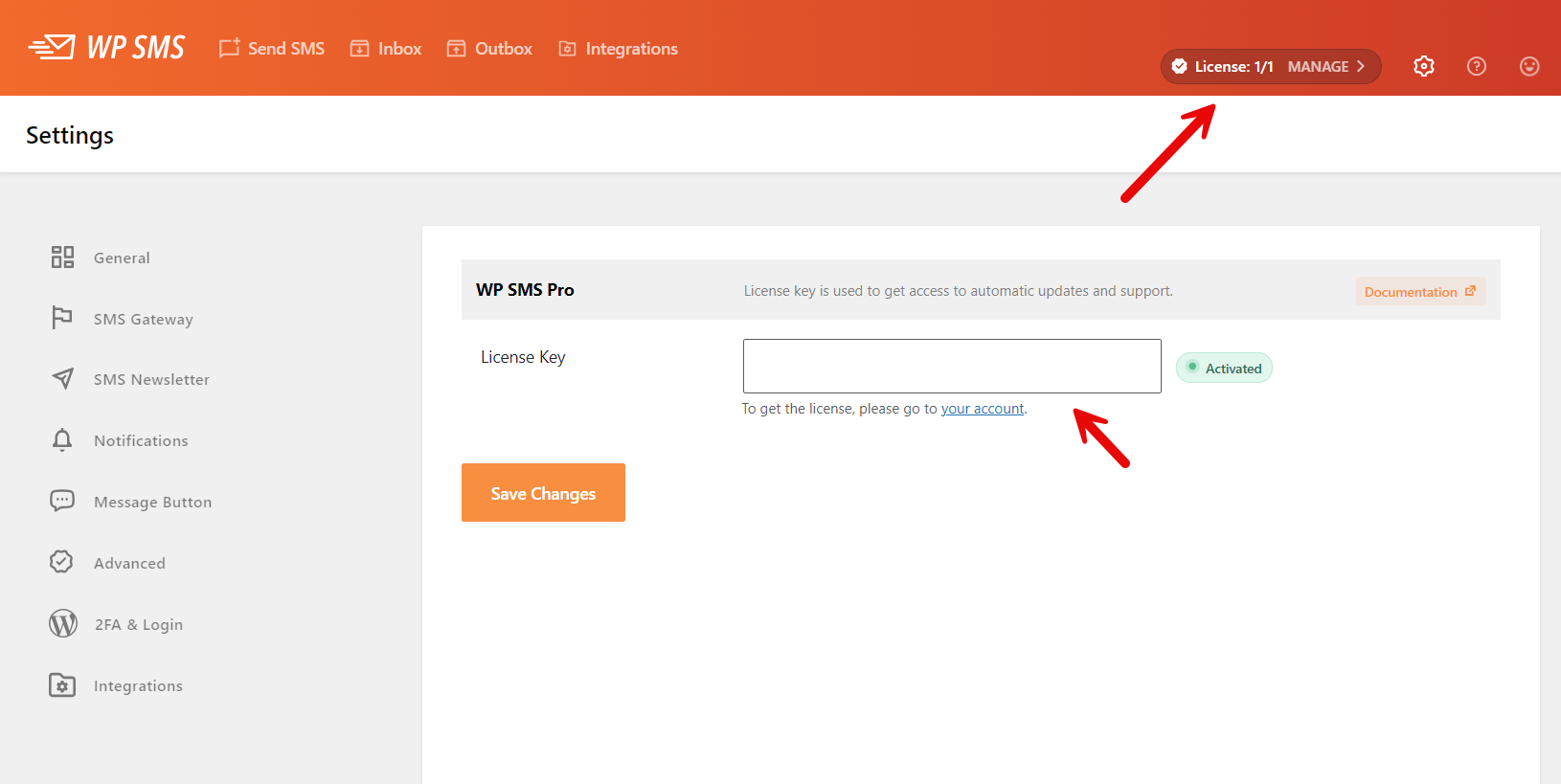Open Integrations in the top navigation

tap(619, 49)
